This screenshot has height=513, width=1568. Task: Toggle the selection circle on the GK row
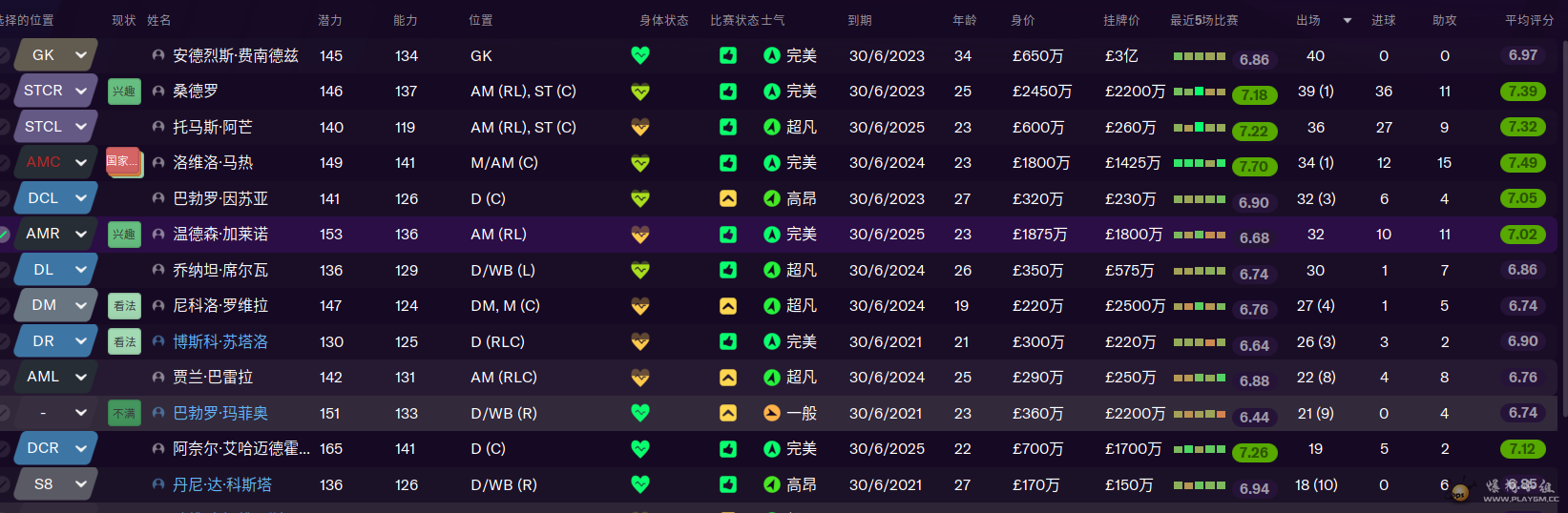pyautogui.click(x=4, y=55)
